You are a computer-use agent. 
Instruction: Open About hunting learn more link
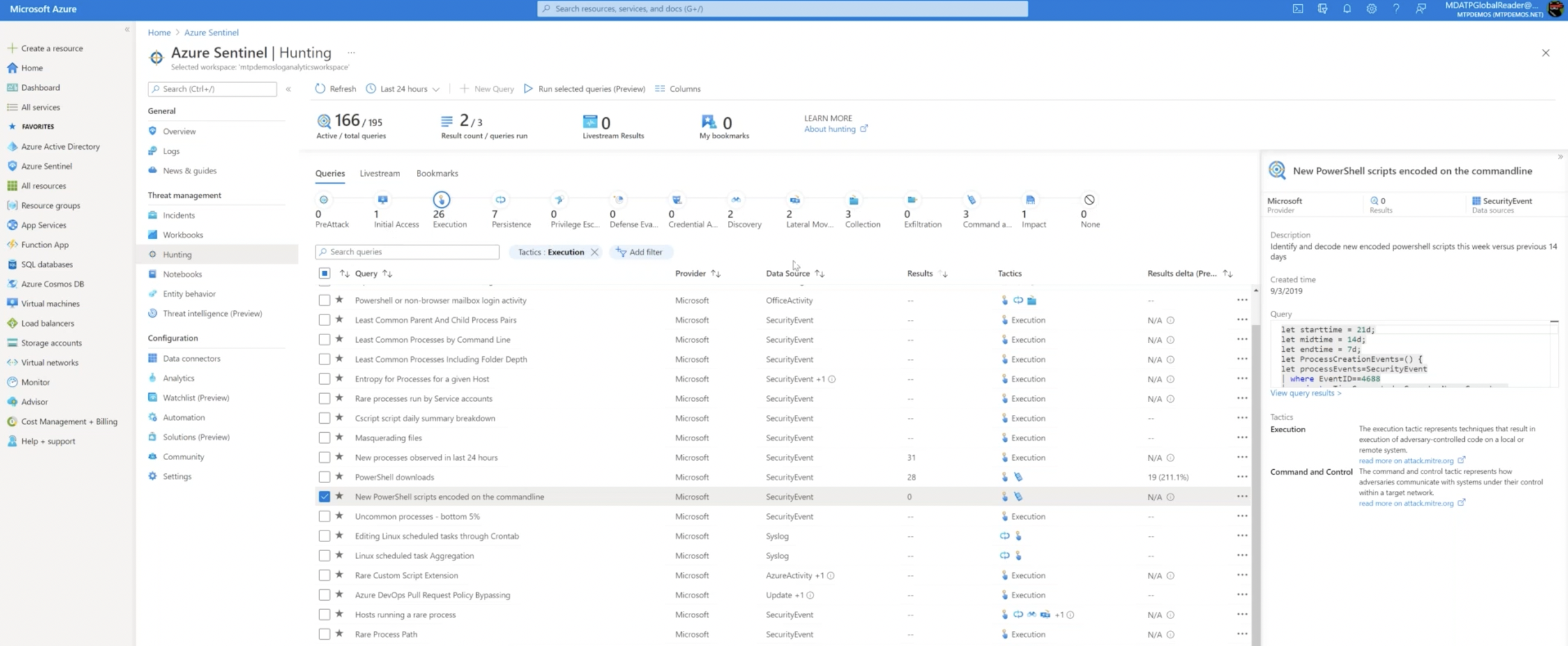(836, 129)
